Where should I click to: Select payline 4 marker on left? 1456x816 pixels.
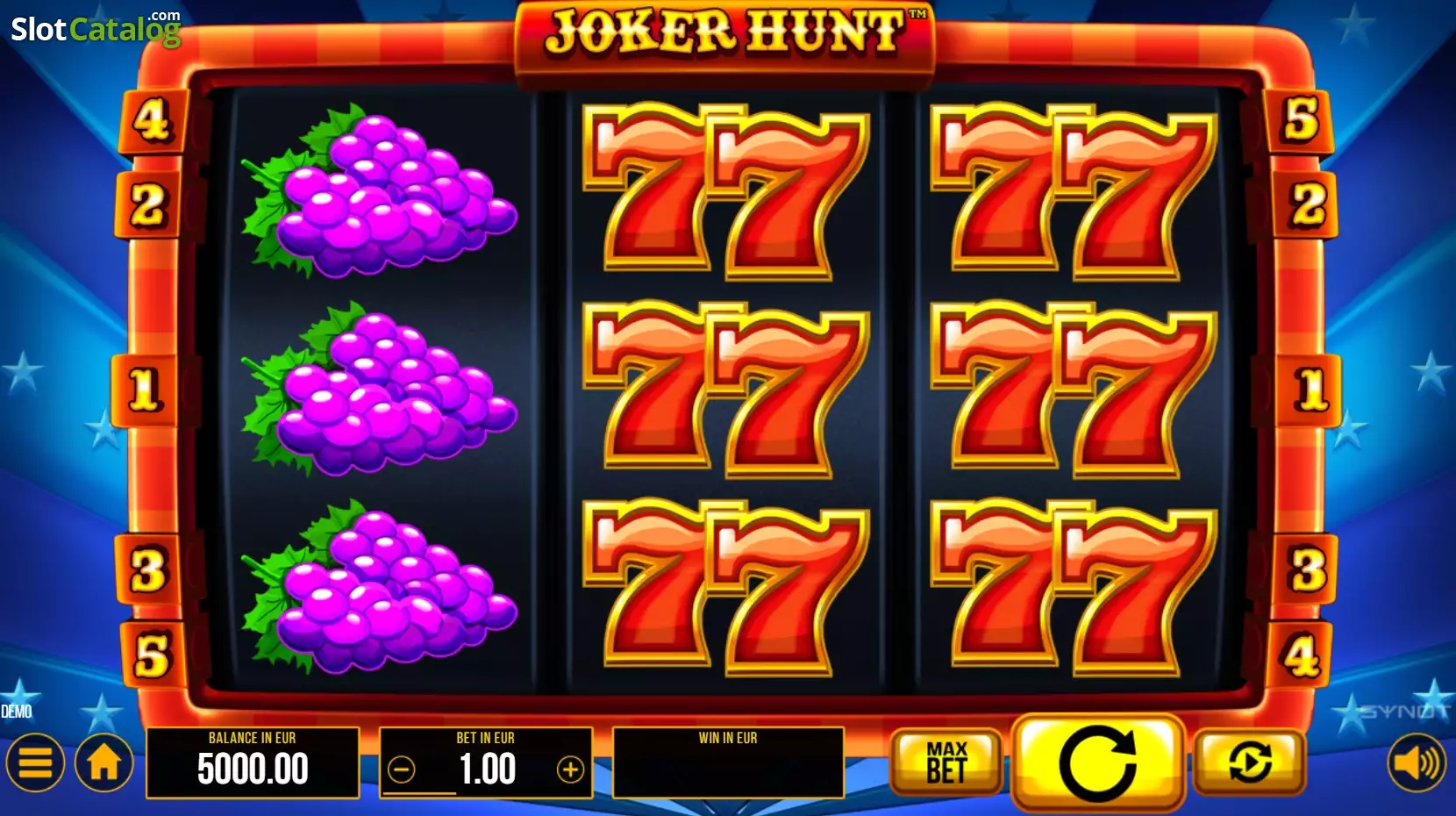click(153, 121)
